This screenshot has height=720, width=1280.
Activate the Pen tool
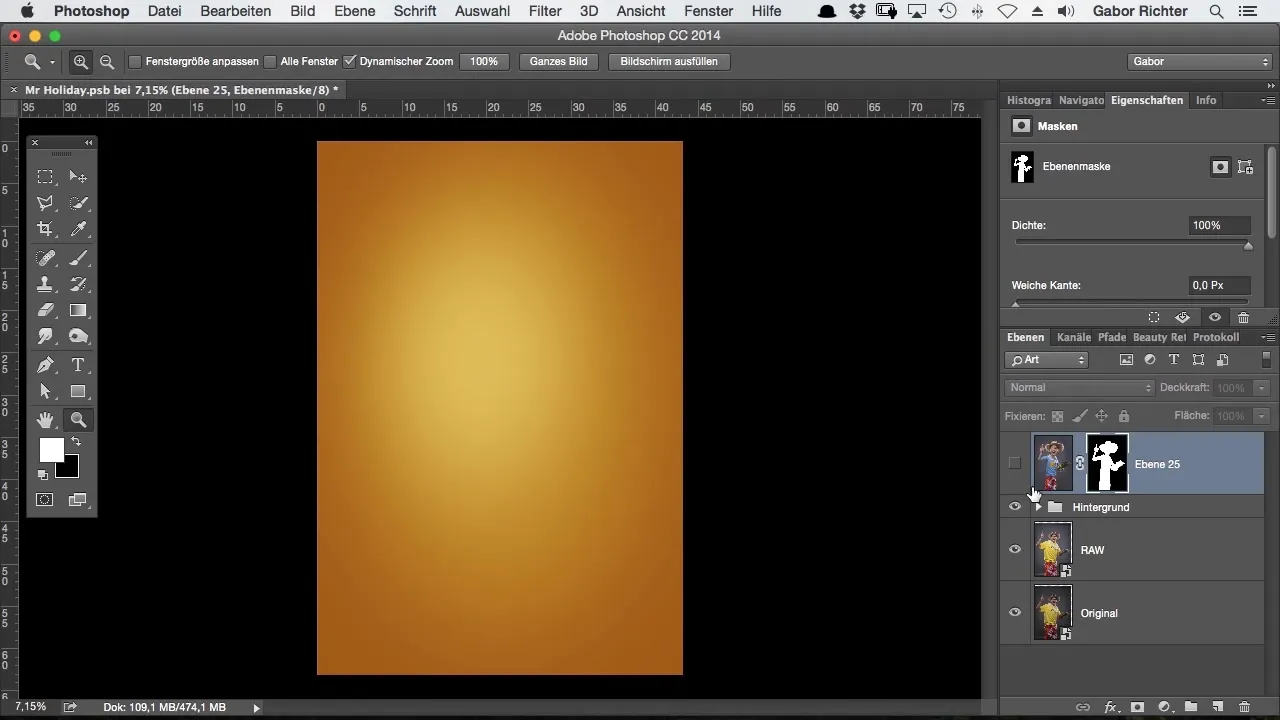[45, 365]
